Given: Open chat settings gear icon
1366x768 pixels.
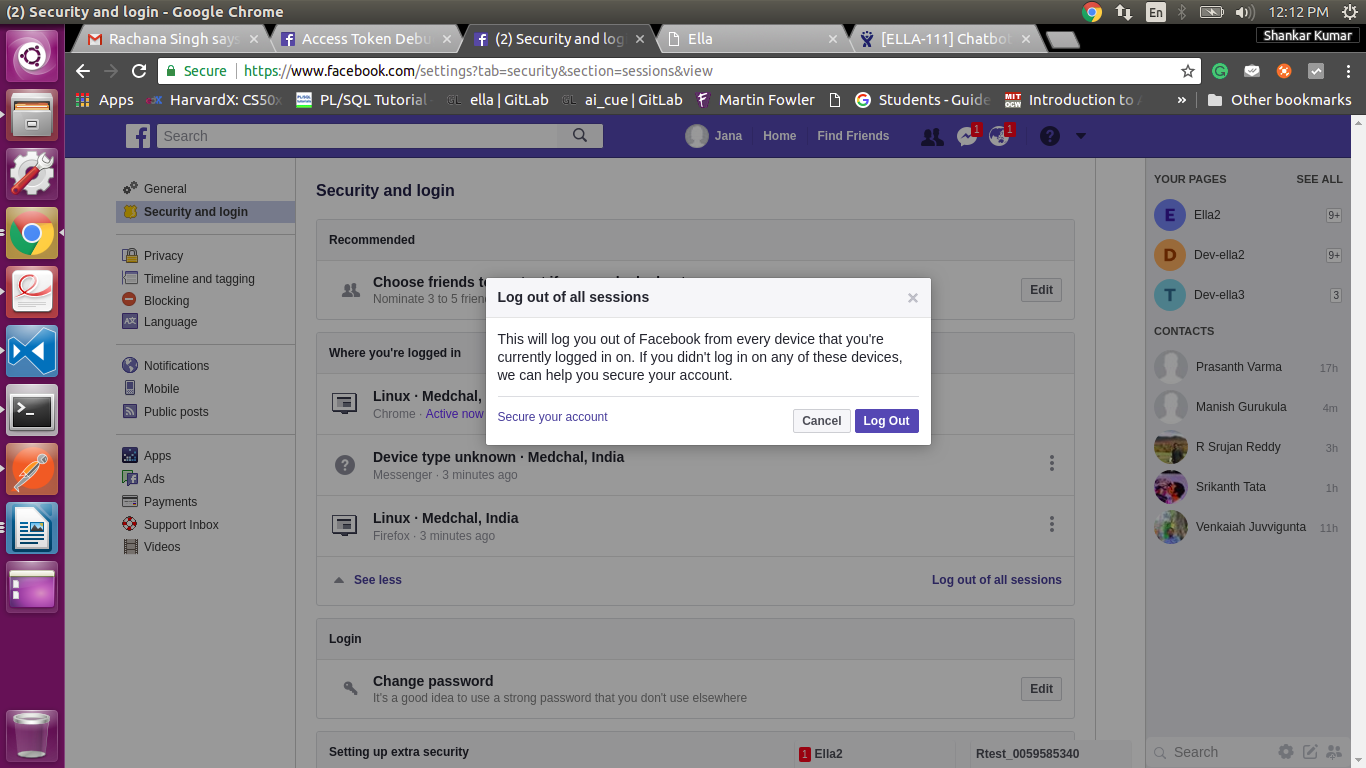Looking at the screenshot, I should tap(1286, 752).
